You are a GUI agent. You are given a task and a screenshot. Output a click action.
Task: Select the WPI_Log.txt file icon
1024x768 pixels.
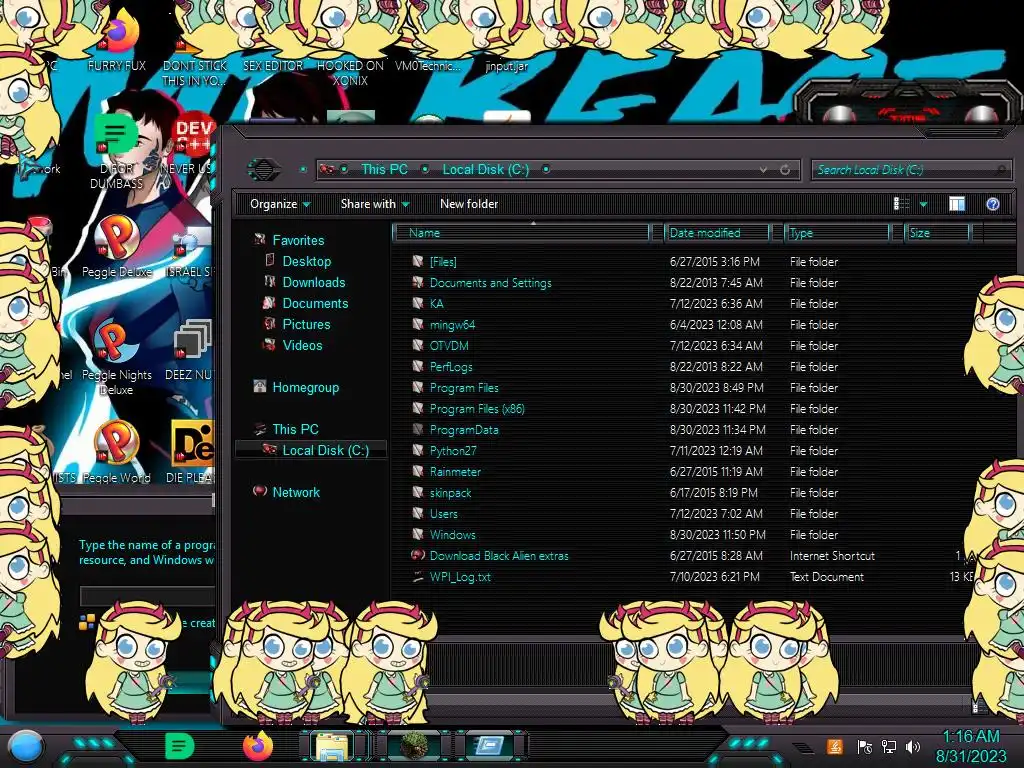pyautogui.click(x=418, y=577)
